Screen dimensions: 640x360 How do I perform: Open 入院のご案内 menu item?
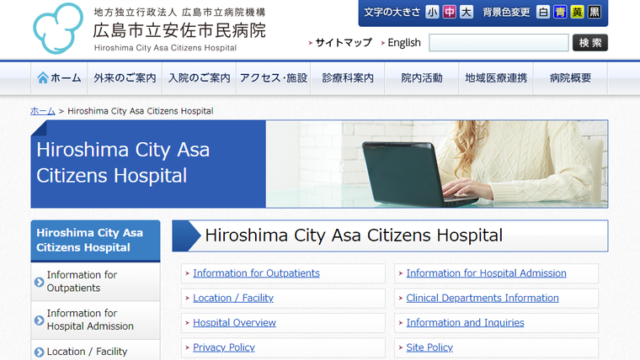(x=199, y=78)
